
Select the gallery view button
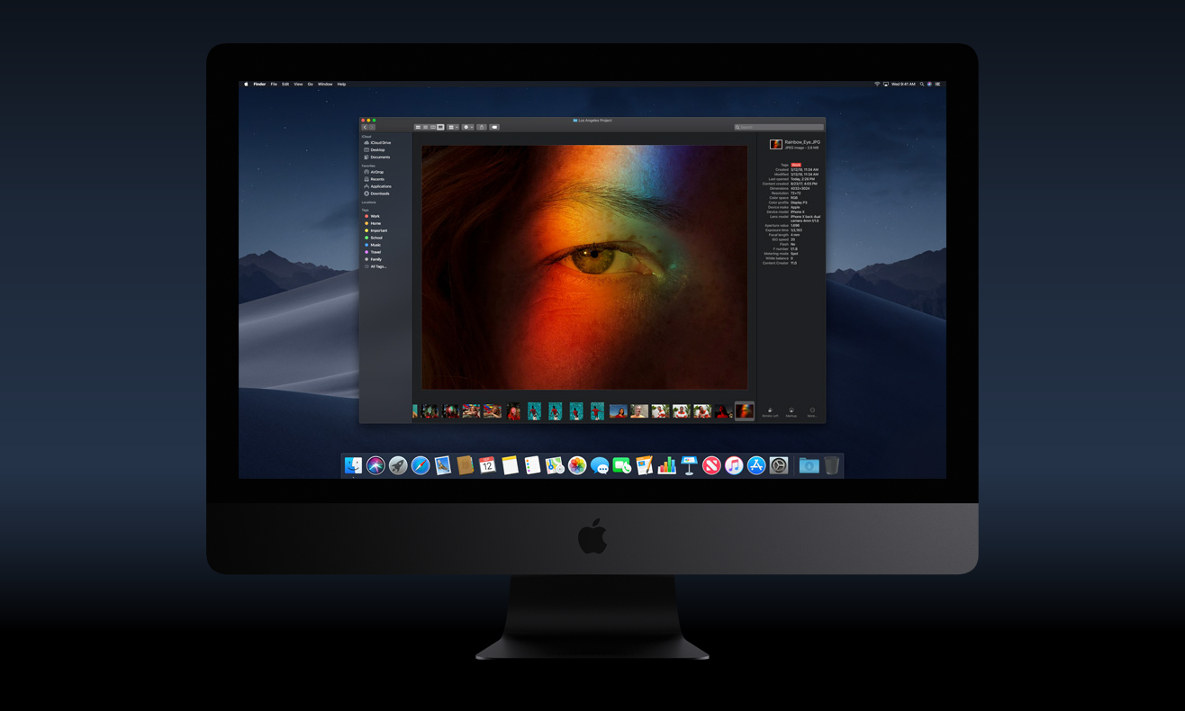[441, 127]
